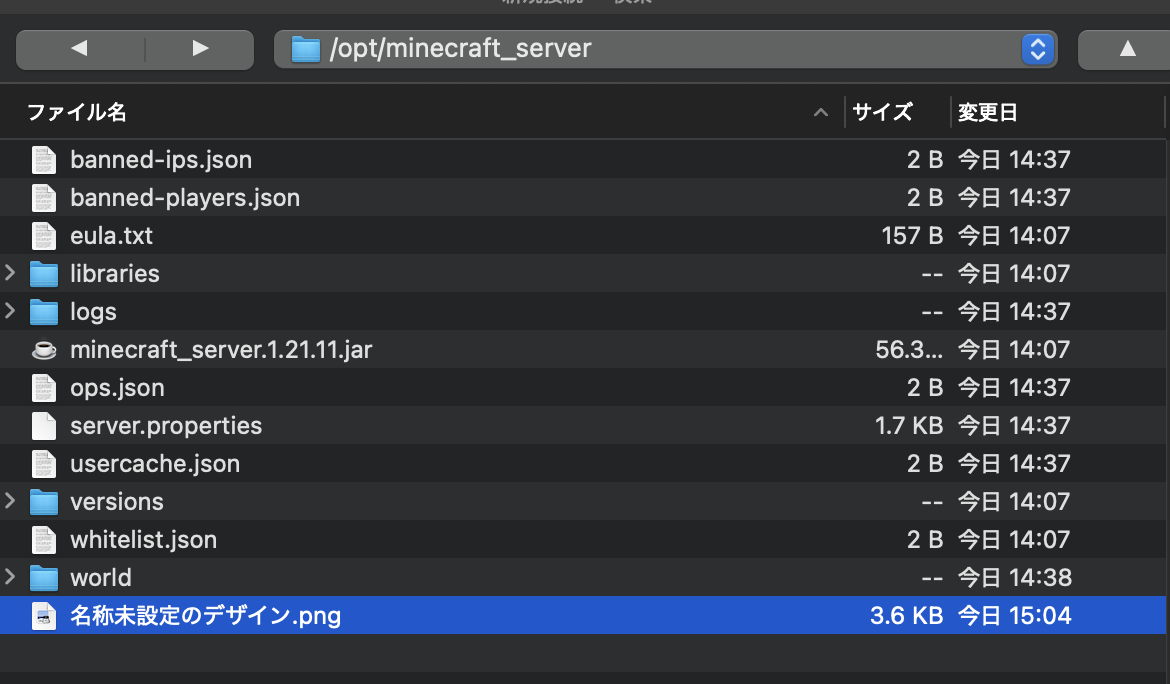Click the minecraft_server jar Java icon
Viewport: 1170px width, 684px height.
pyautogui.click(x=44, y=350)
